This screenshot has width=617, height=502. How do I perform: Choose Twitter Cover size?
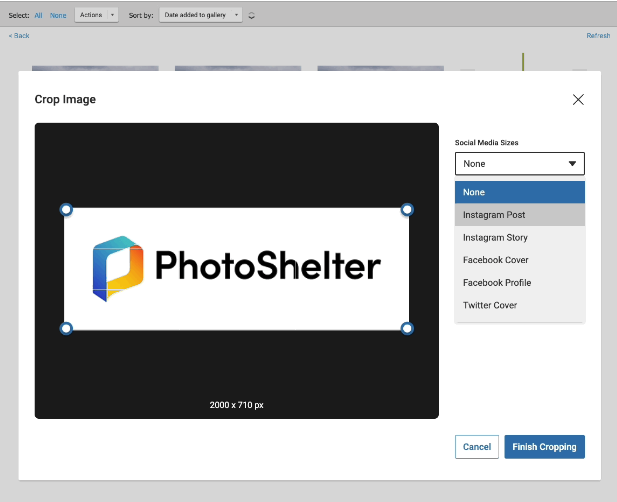(520, 305)
